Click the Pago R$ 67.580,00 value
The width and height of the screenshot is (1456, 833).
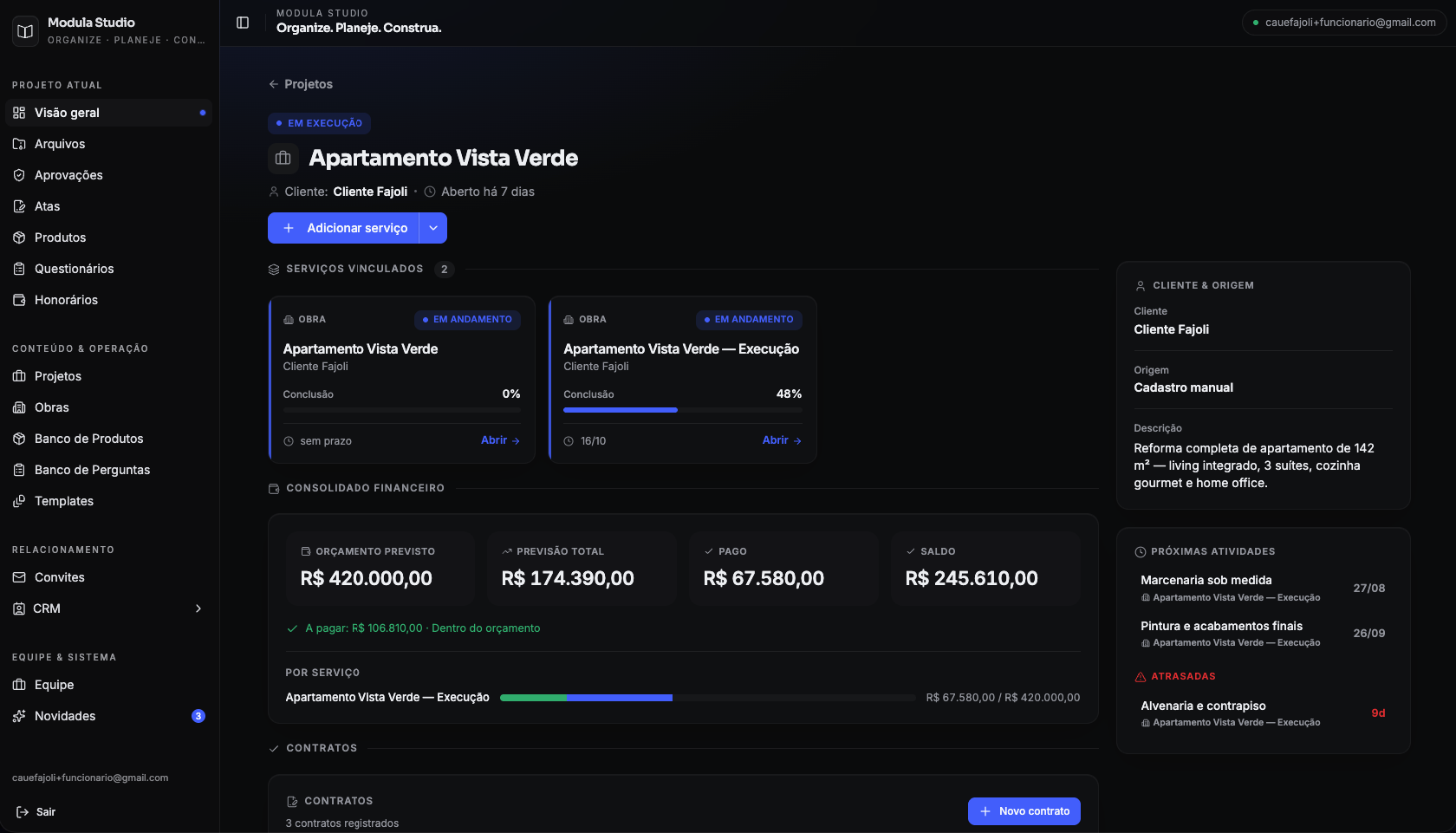764,578
